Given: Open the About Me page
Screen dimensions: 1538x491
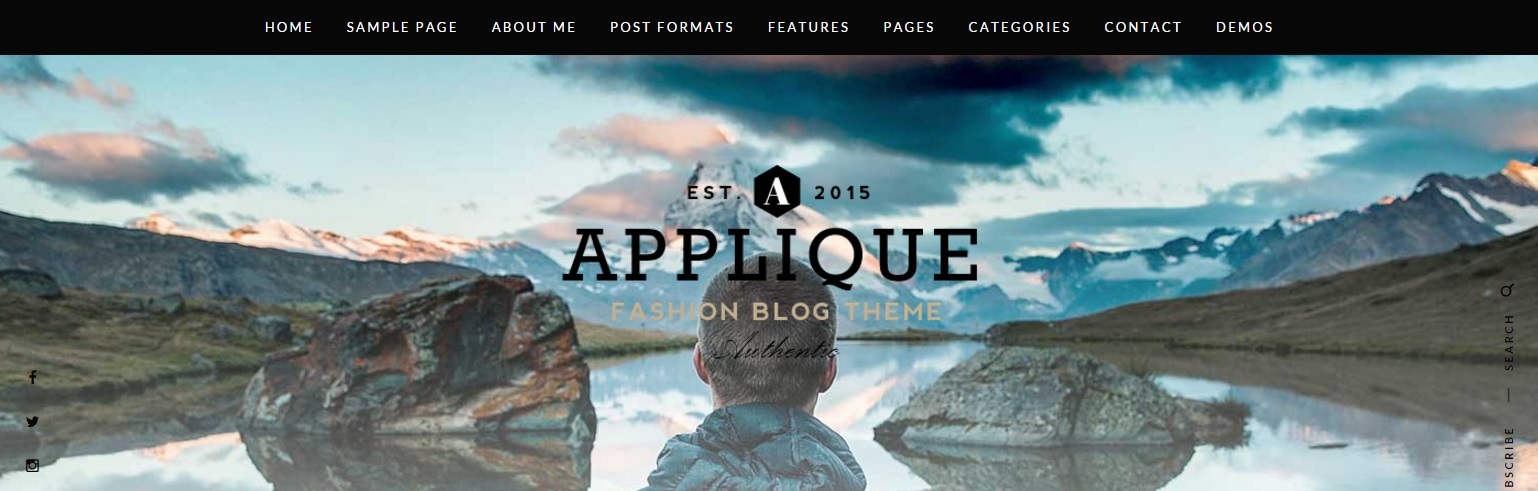Looking at the screenshot, I should pyautogui.click(x=534, y=27).
